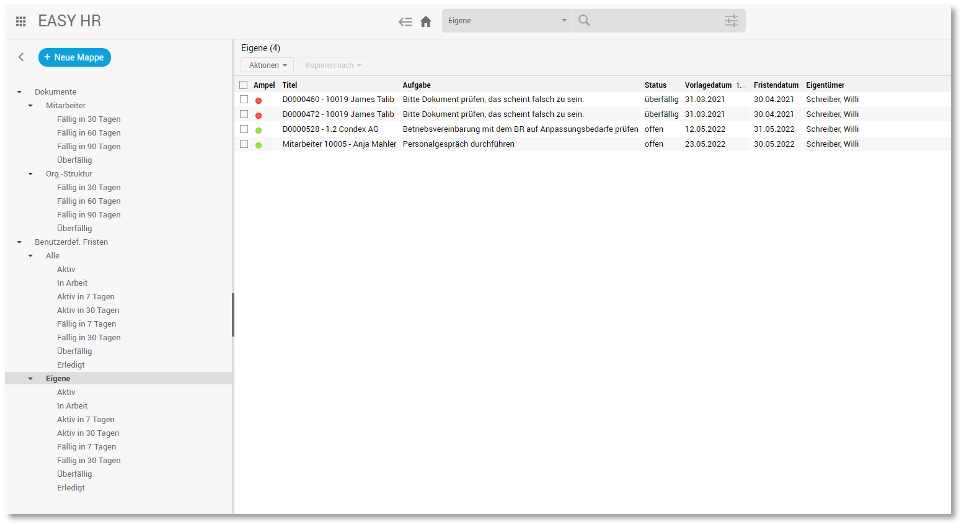Sort by Ampel column header
This screenshot has height=528, width=964.
(264, 85)
